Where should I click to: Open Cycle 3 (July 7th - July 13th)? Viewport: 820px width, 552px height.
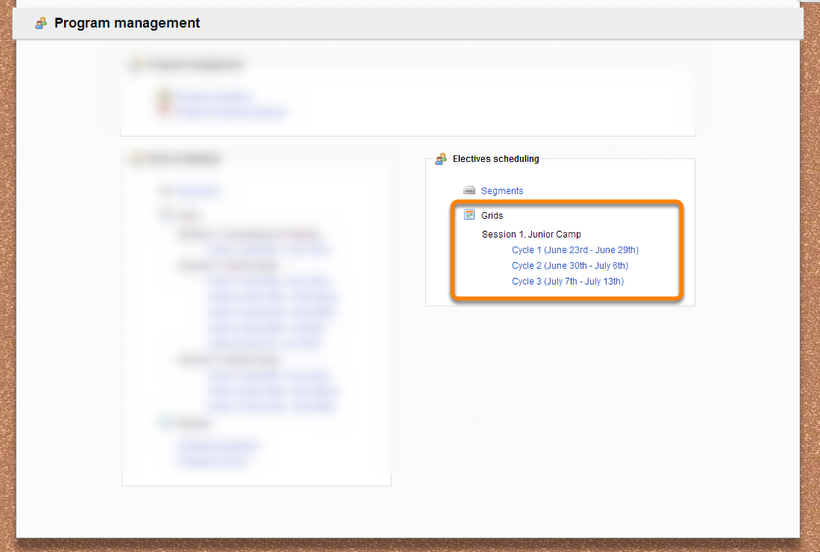[x=567, y=282]
